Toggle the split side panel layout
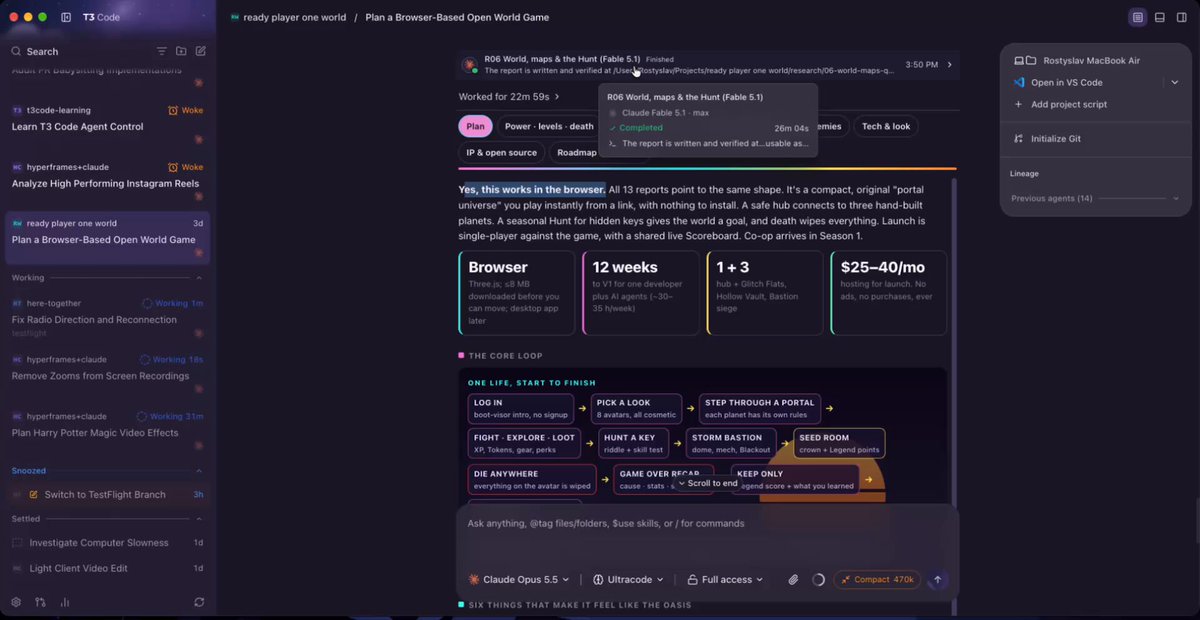 (x=1181, y=17)
